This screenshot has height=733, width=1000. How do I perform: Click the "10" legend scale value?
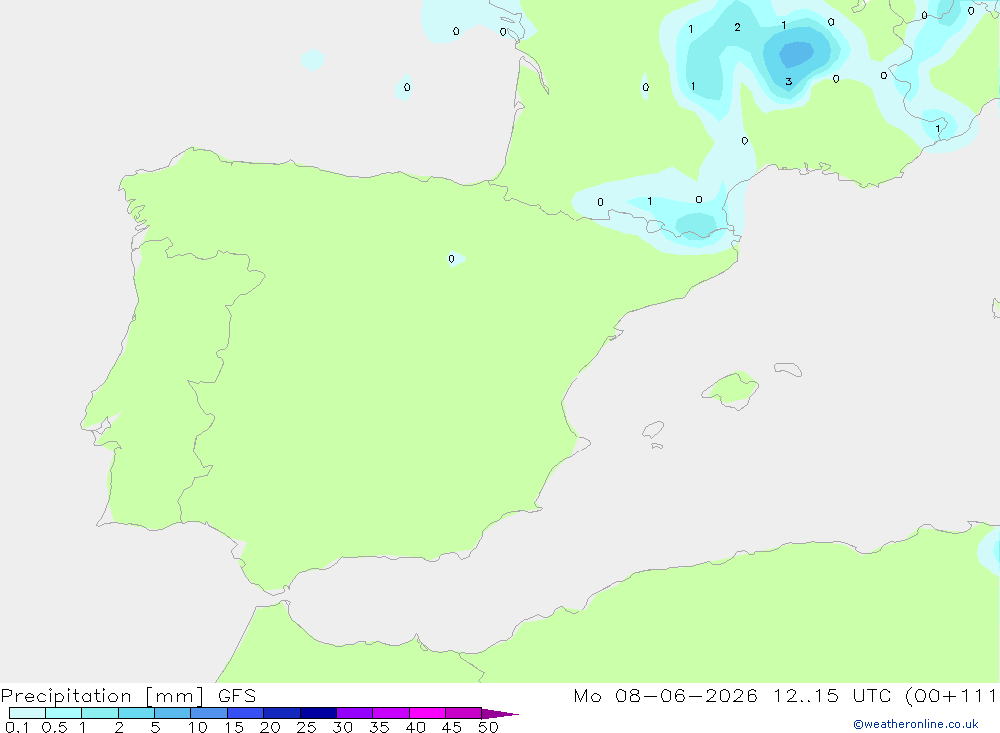(198, 727)
